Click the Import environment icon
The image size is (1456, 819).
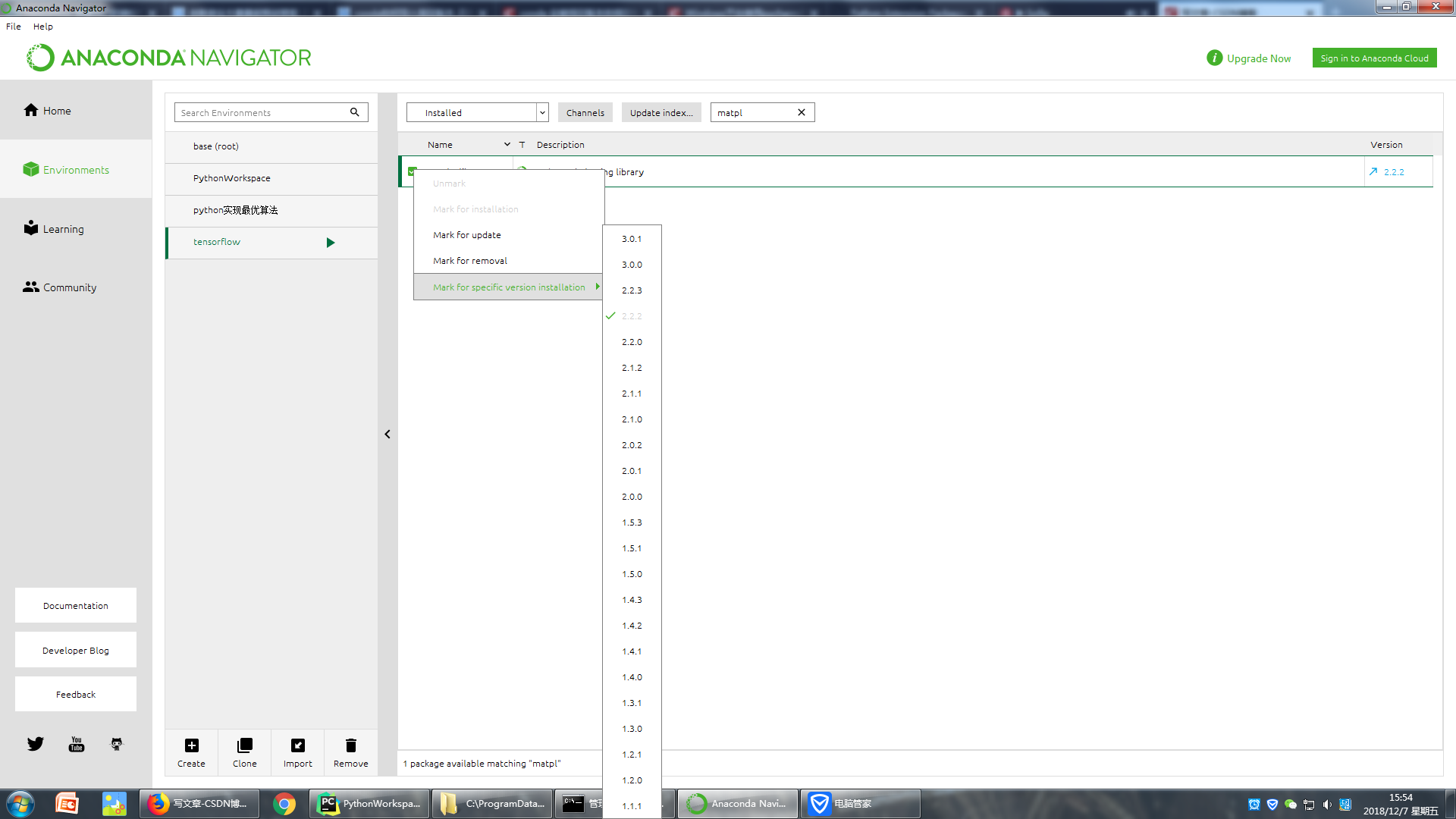[x=297, y=745]
